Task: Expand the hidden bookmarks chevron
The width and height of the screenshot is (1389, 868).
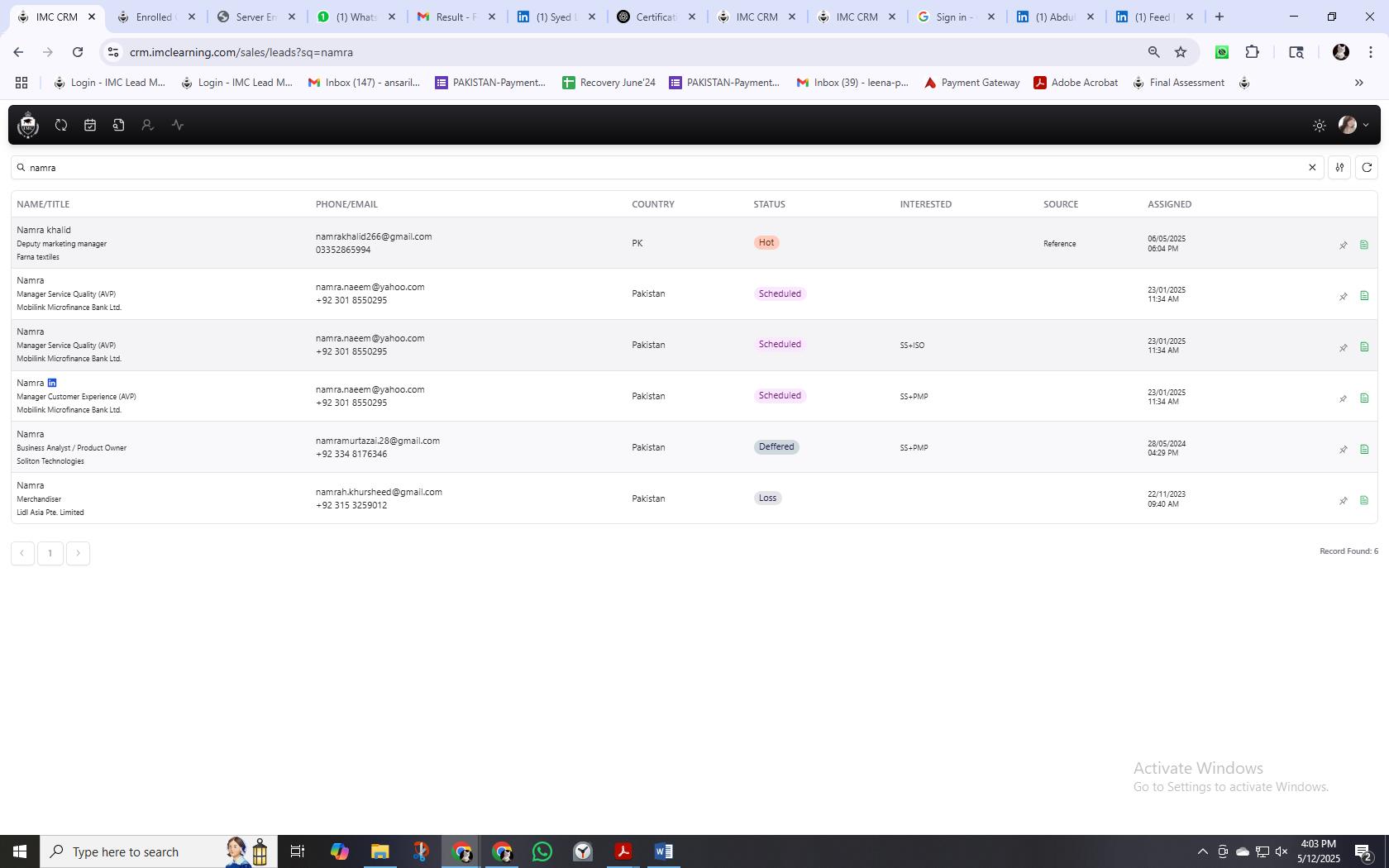Action: click(x=1358, y=83)
